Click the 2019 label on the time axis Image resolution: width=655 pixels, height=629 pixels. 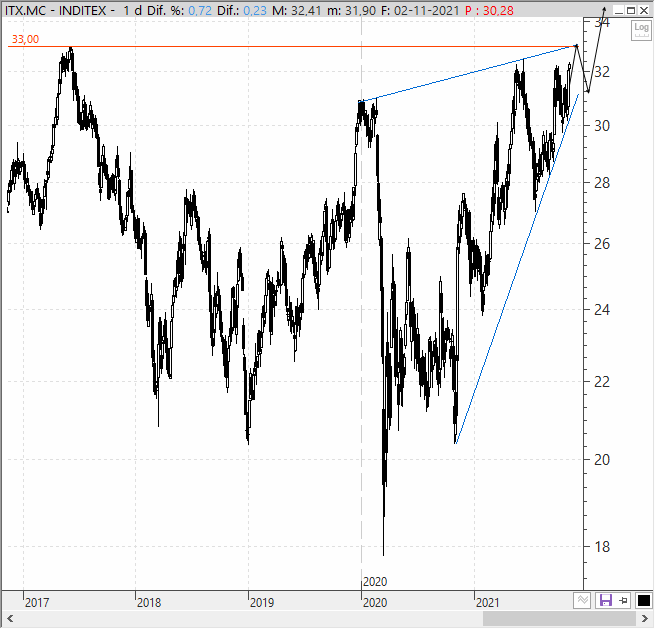point(261,603)
